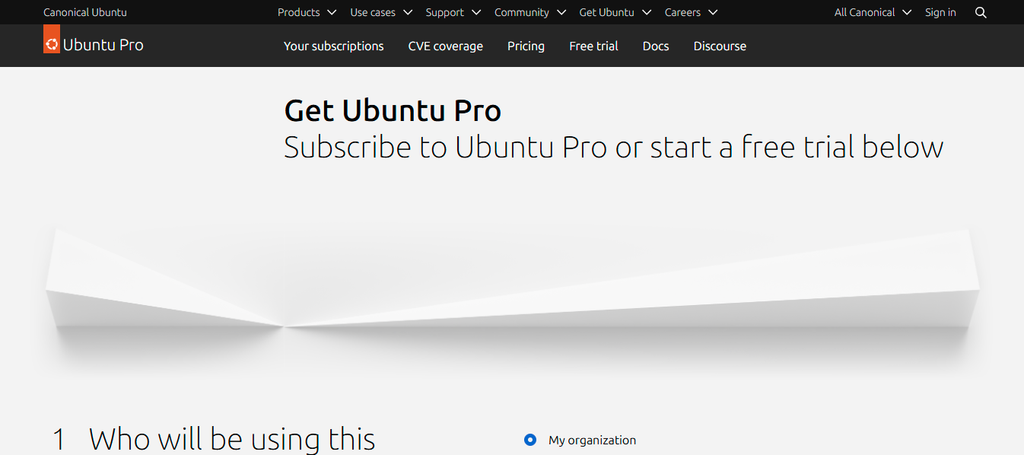Open the Get Ubuntu dropdown
The height and width of the screenshot is (455, 1024).
[x=615, y=12]
